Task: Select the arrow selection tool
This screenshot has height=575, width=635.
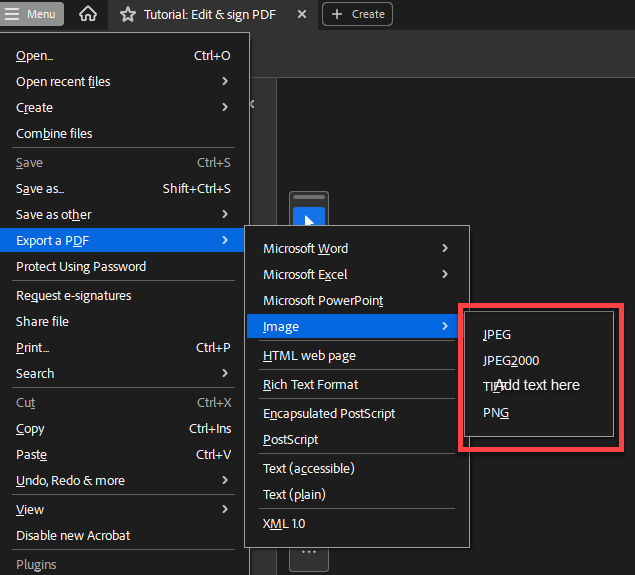Action: (309, 220)
